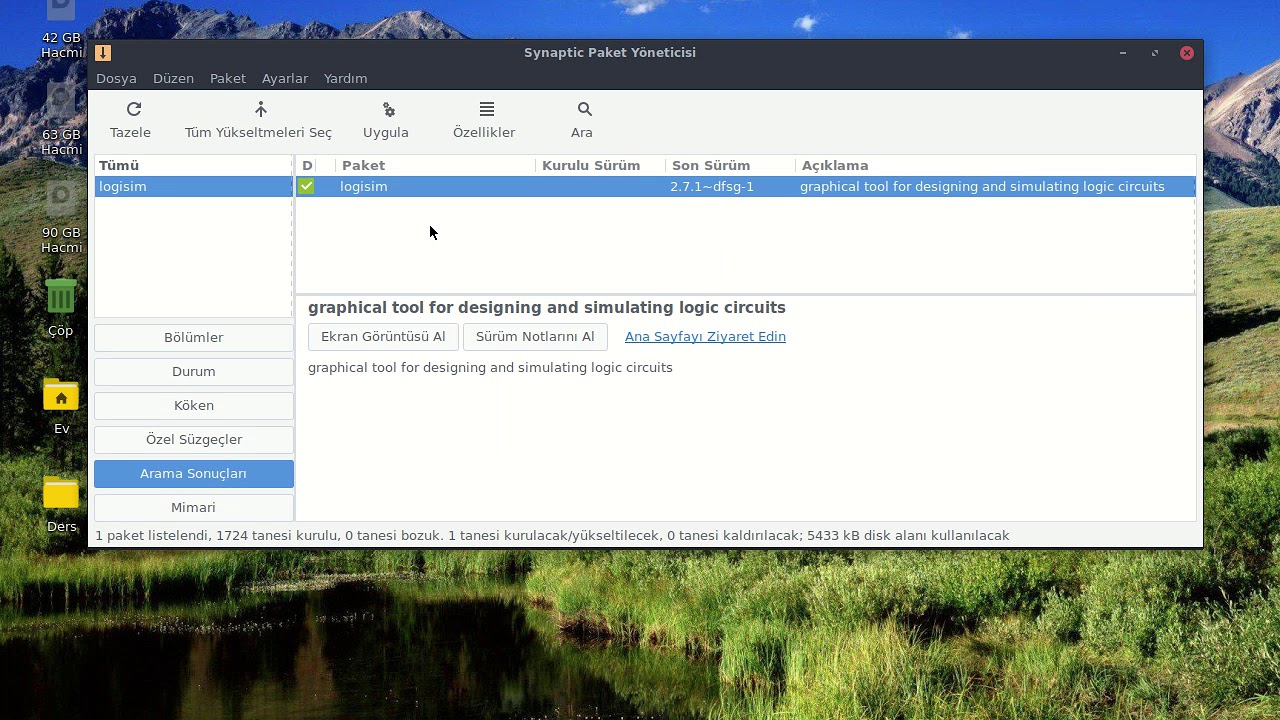Follow Ana Sayfayı Ziyaret Edin link

coord(705,337)
